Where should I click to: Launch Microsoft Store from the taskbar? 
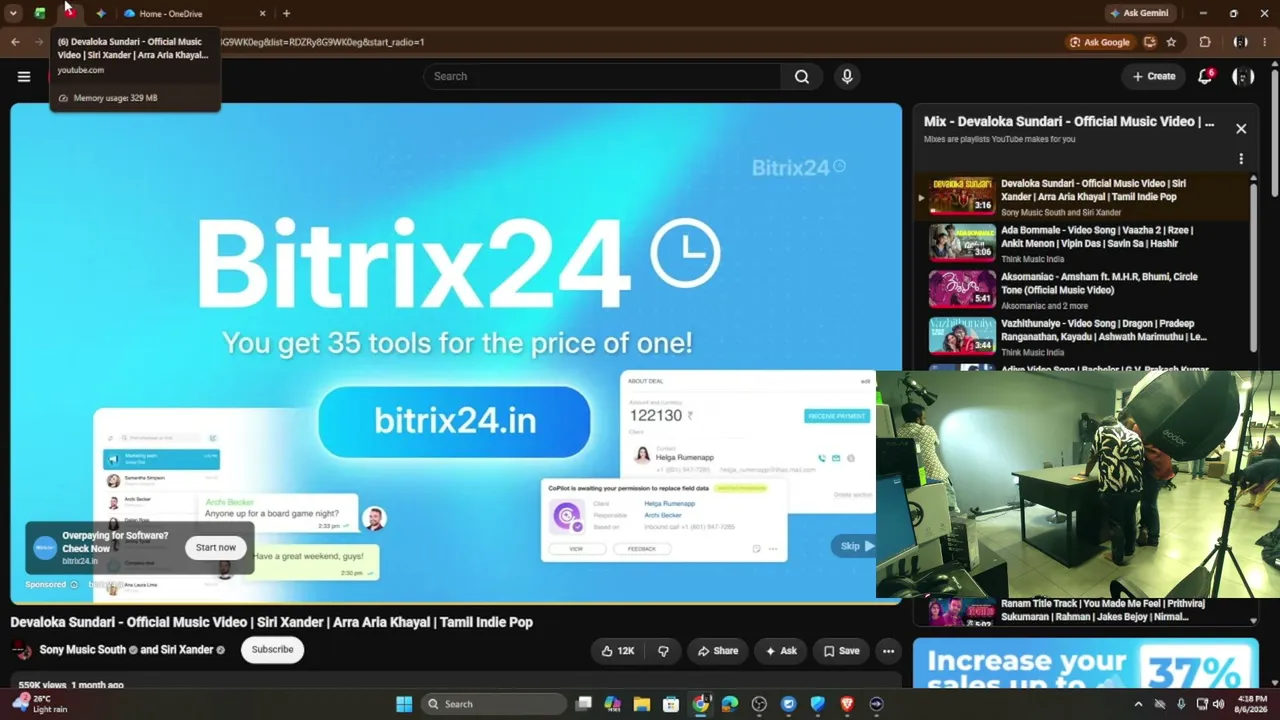(x=671, y=704)
